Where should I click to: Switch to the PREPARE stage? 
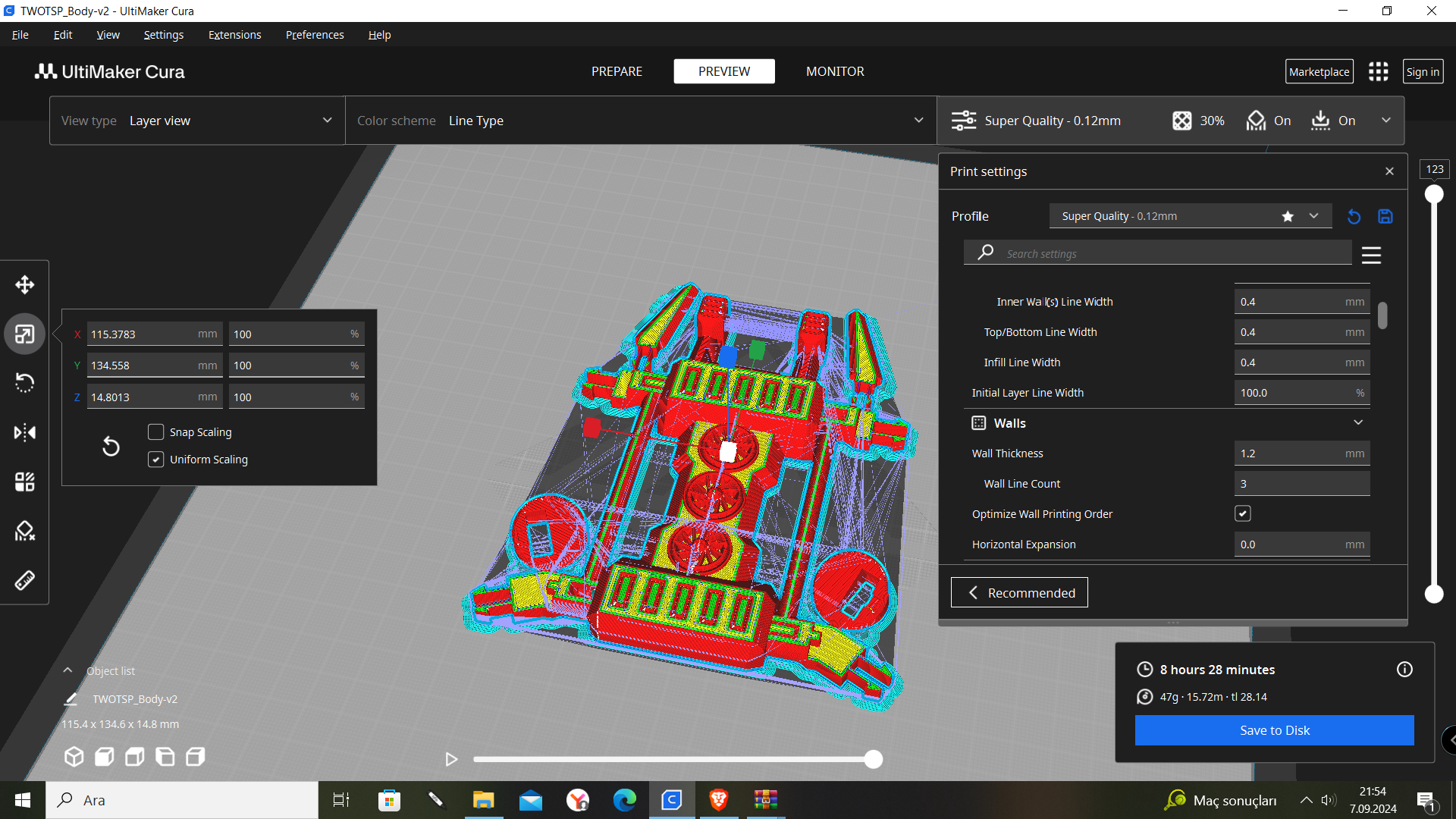tap(617, 71)
